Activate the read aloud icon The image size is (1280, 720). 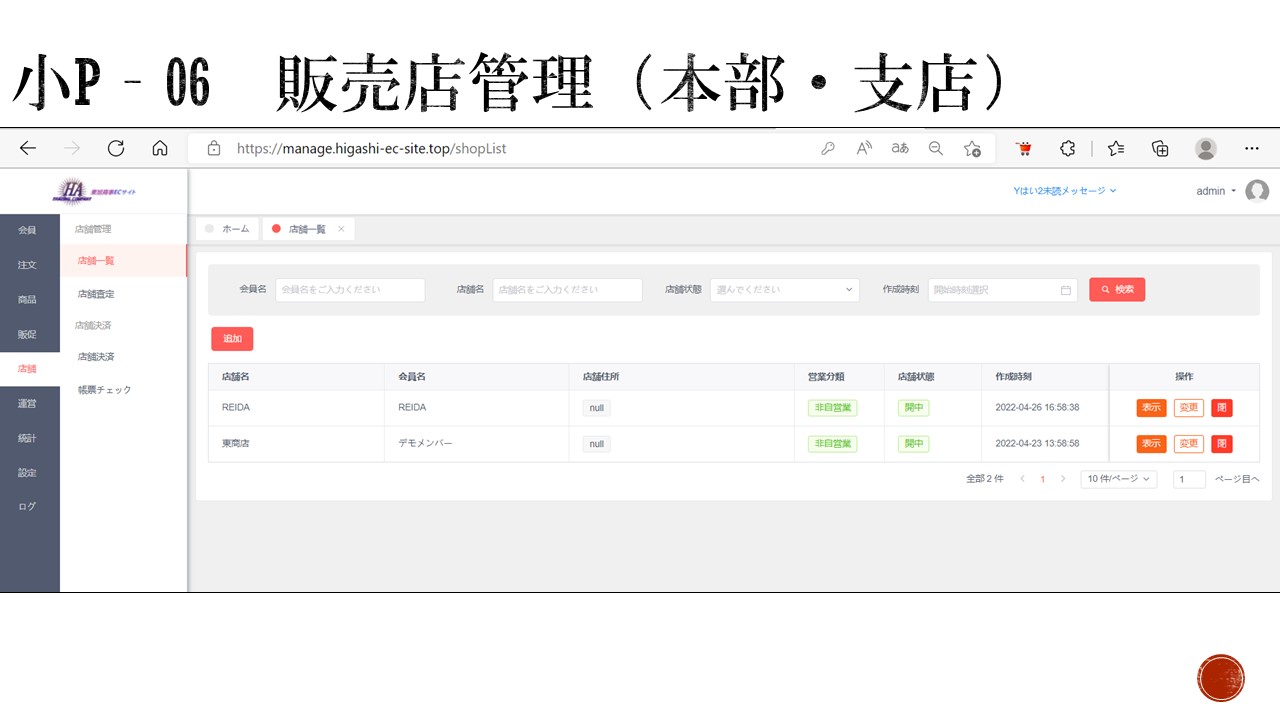pyautogui.click(x=864, y=148)
